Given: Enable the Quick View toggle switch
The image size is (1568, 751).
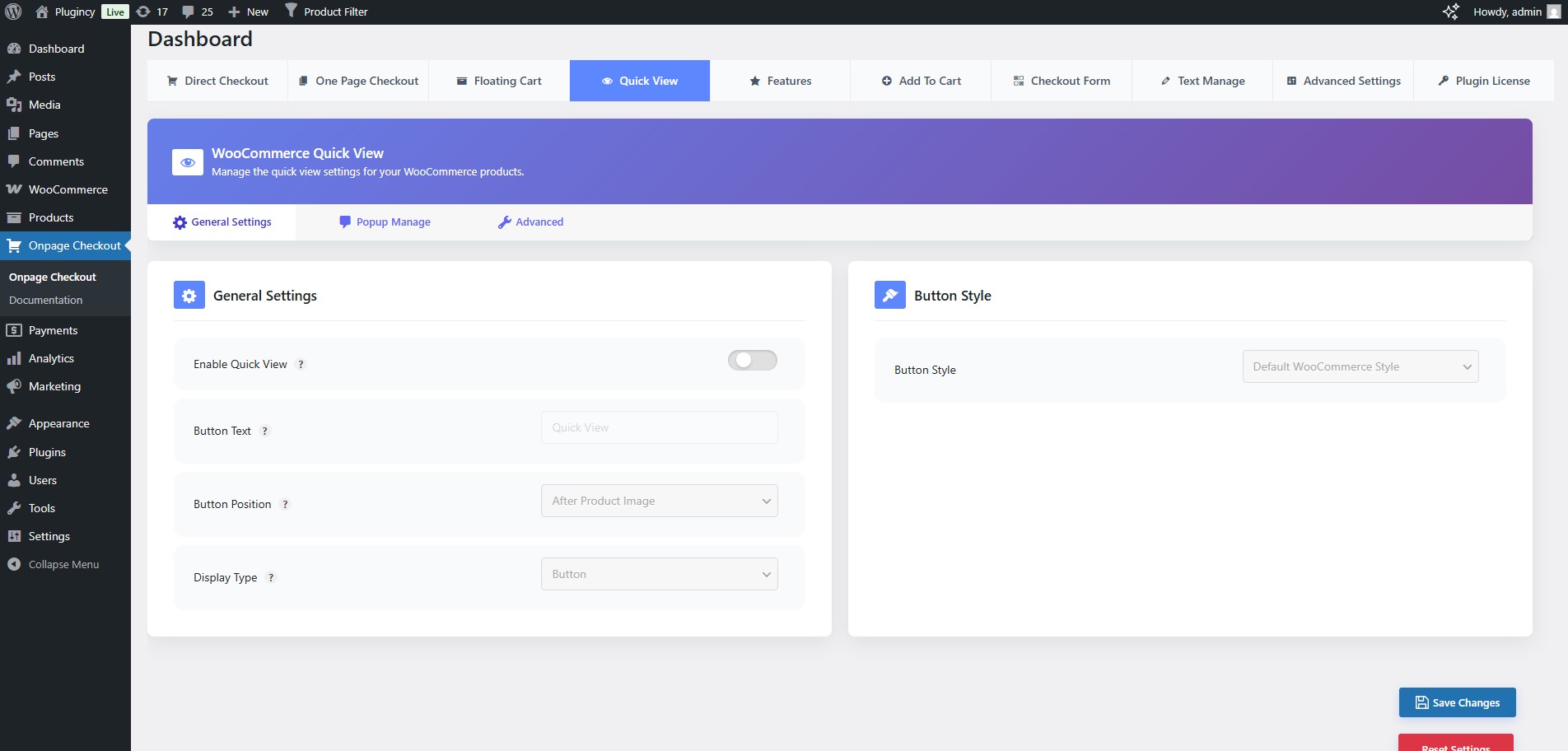Looking at the screenshot, I should (752, 361).
